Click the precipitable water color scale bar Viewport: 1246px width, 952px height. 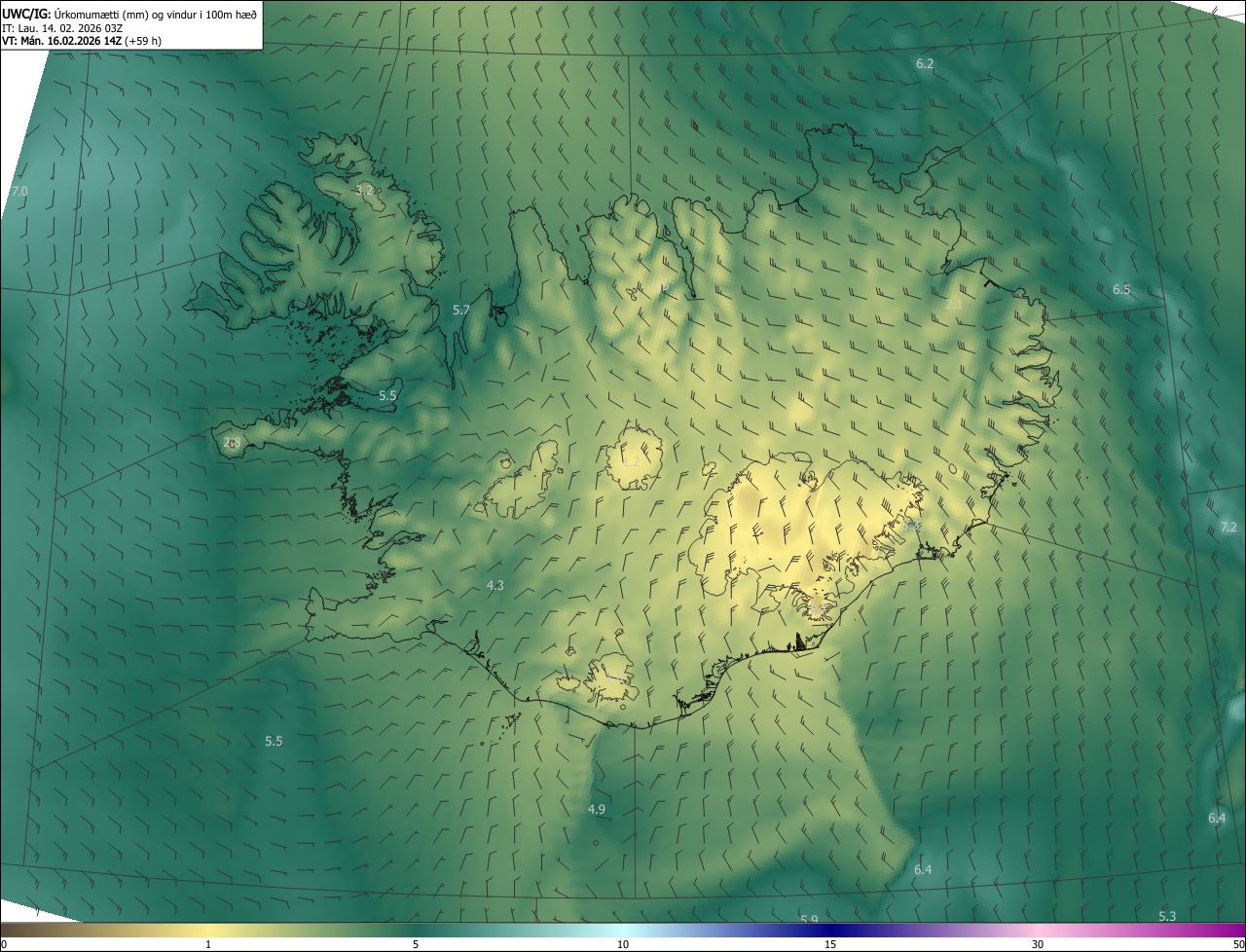pos(623,931)
